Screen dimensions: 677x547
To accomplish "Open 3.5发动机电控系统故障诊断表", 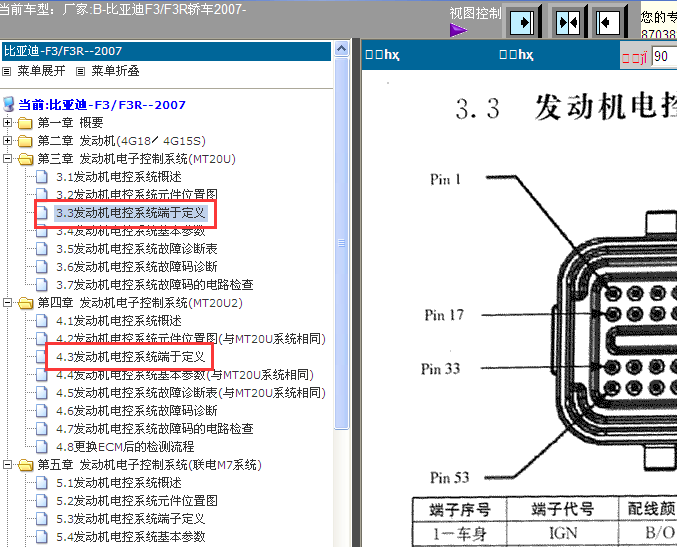I will pyautogui.click(x=136, y=249).
